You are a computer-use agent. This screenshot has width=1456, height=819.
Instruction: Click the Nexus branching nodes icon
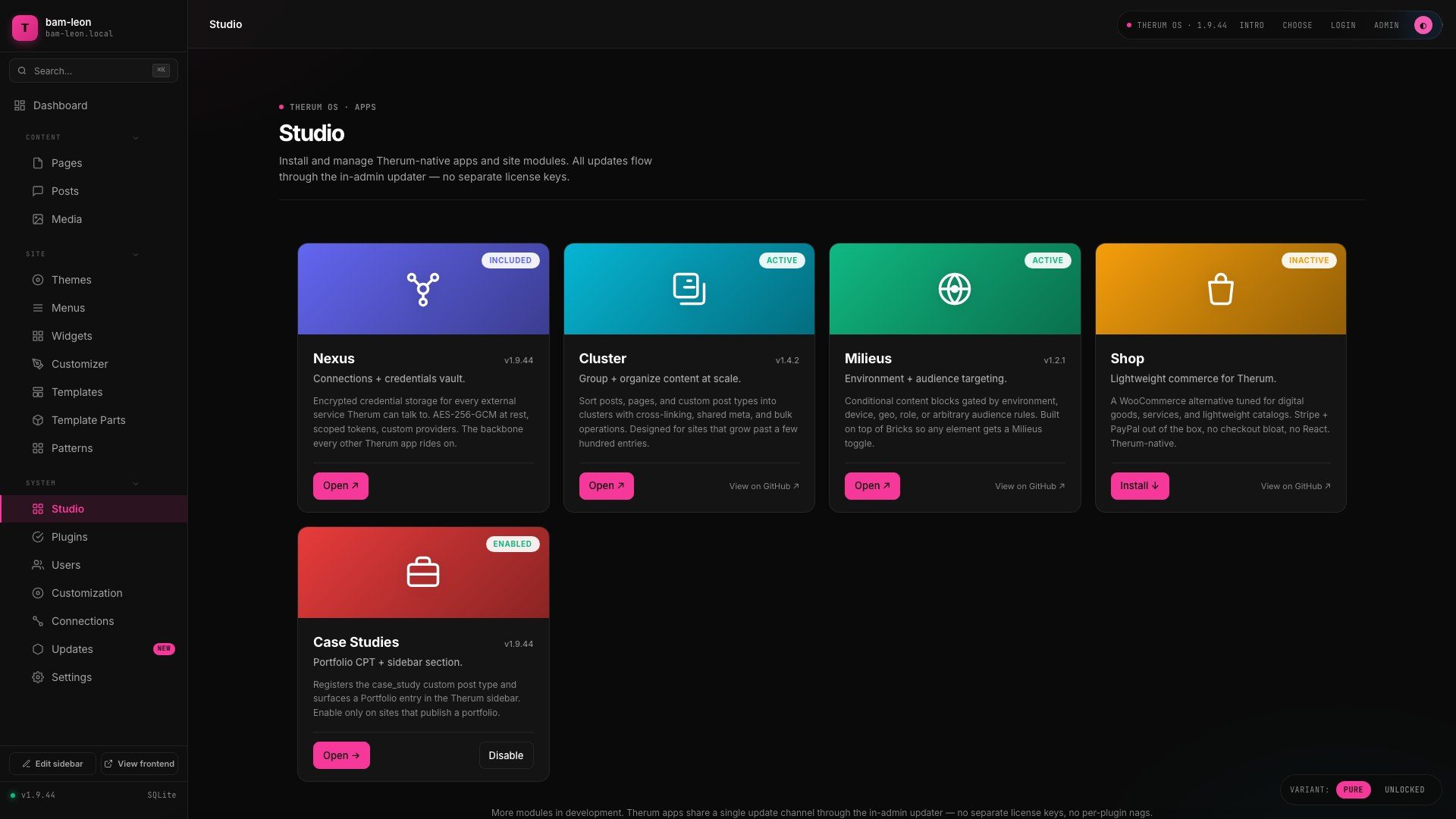pos(423,289)
